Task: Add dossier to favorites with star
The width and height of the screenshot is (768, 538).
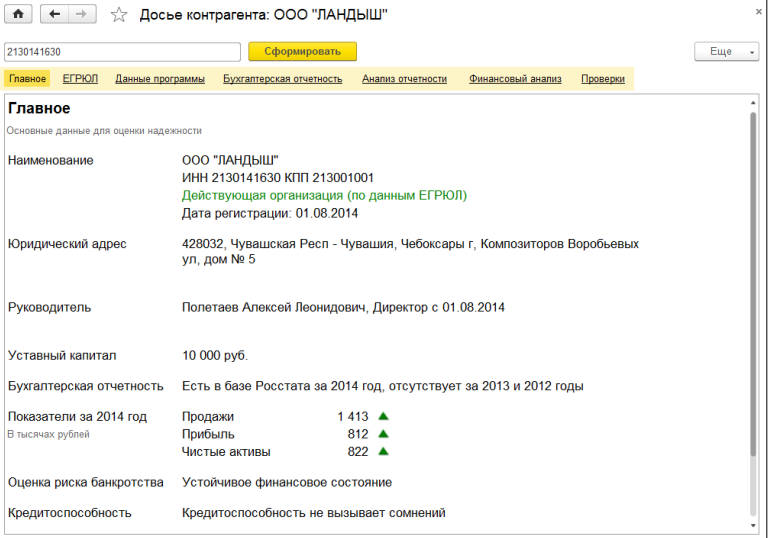Action: [119, 15]
